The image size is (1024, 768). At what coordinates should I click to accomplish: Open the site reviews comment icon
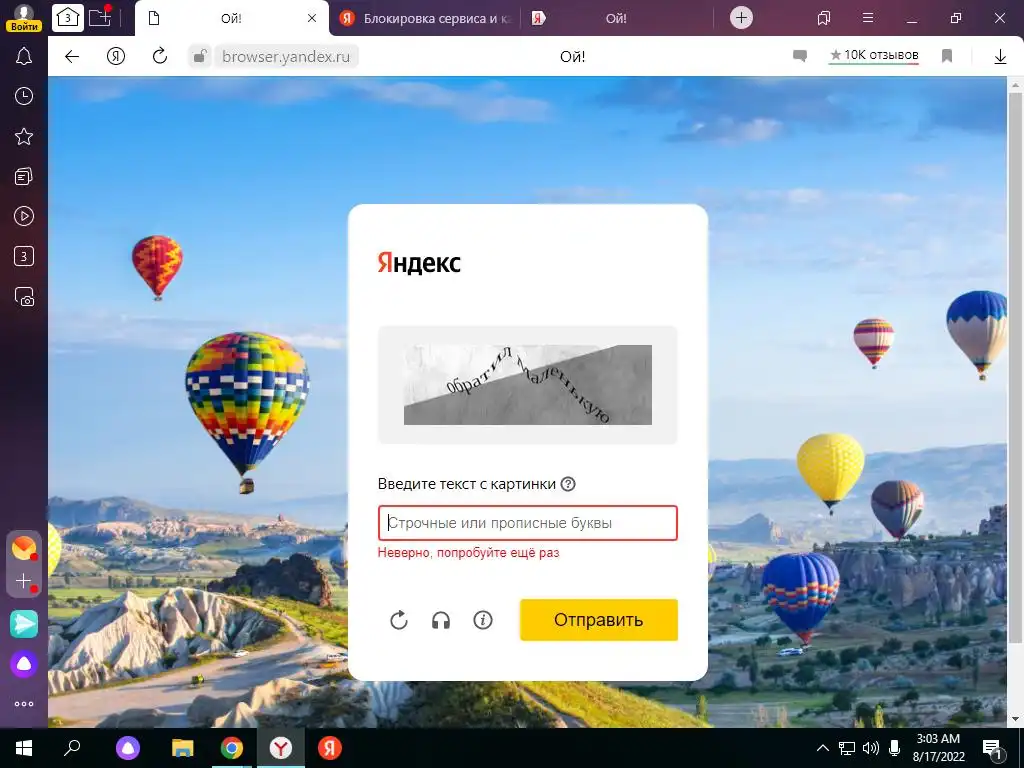click(x=800, y=56)
